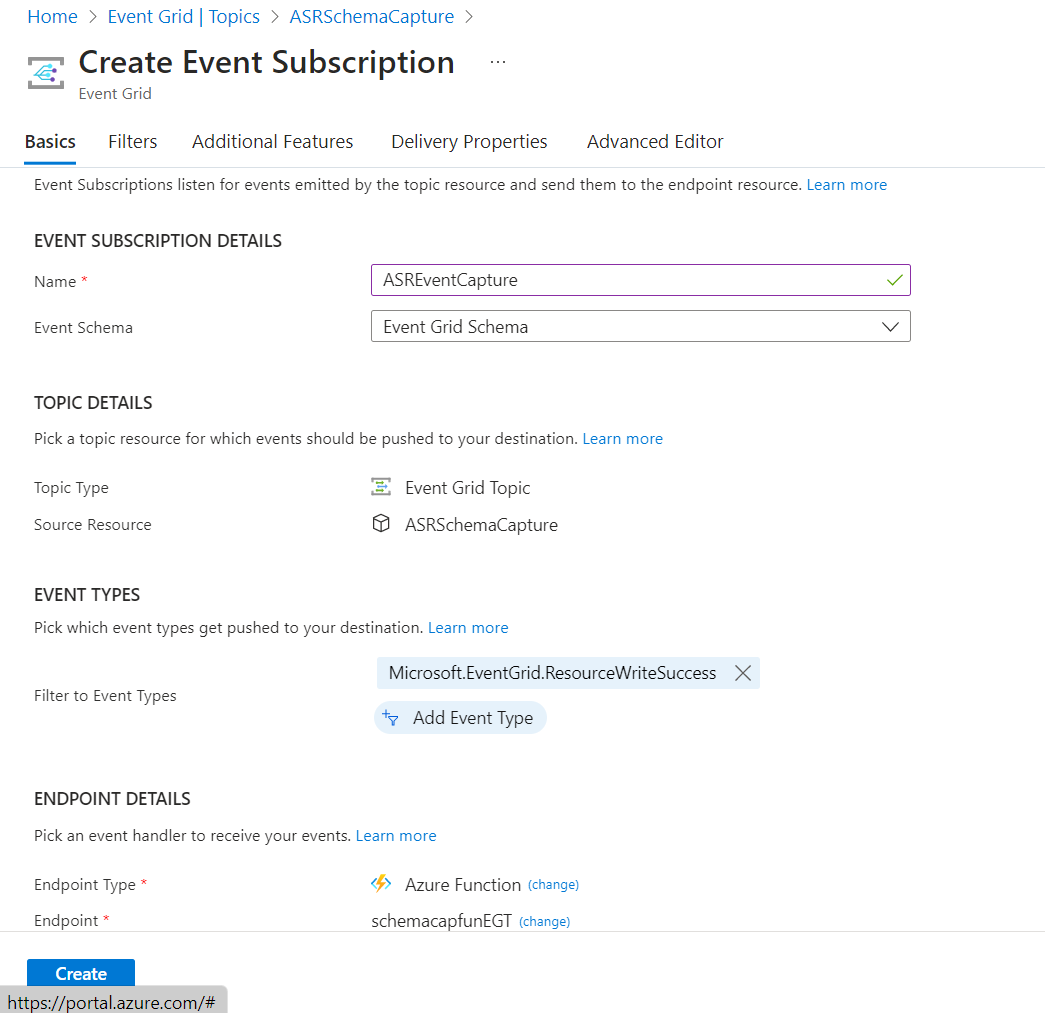Change the schemacapfunEGT endpoint

point(544,921)
